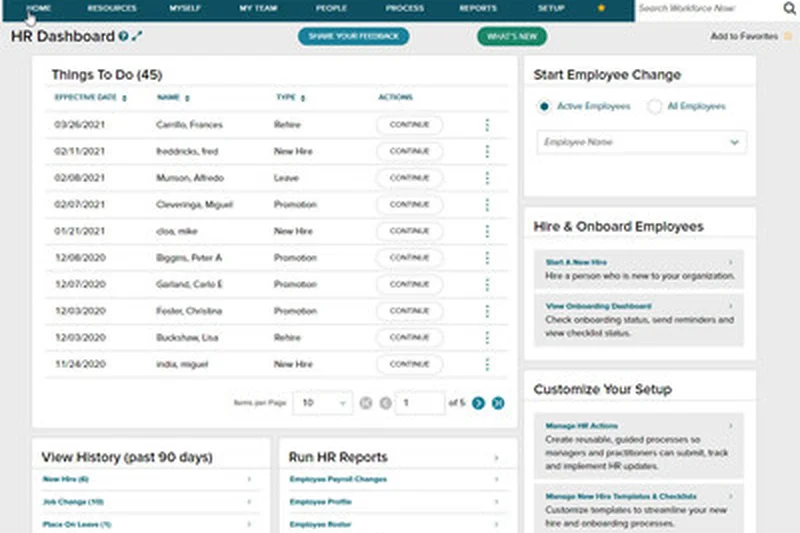
Task: Click the page number input field
Action: pos(419,403)
